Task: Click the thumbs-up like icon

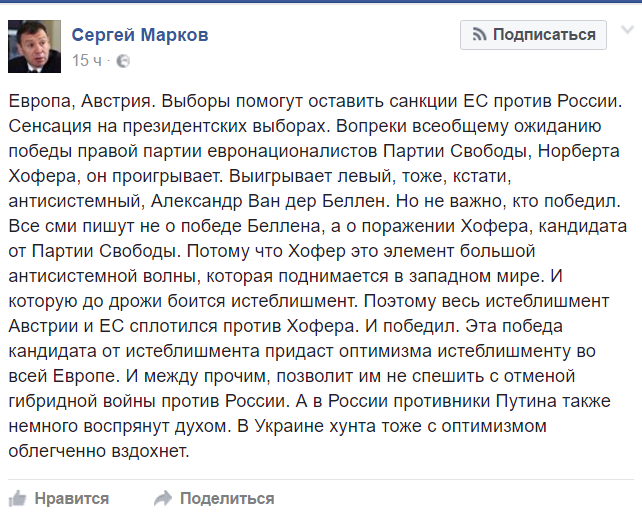Action: click(17, 499)
